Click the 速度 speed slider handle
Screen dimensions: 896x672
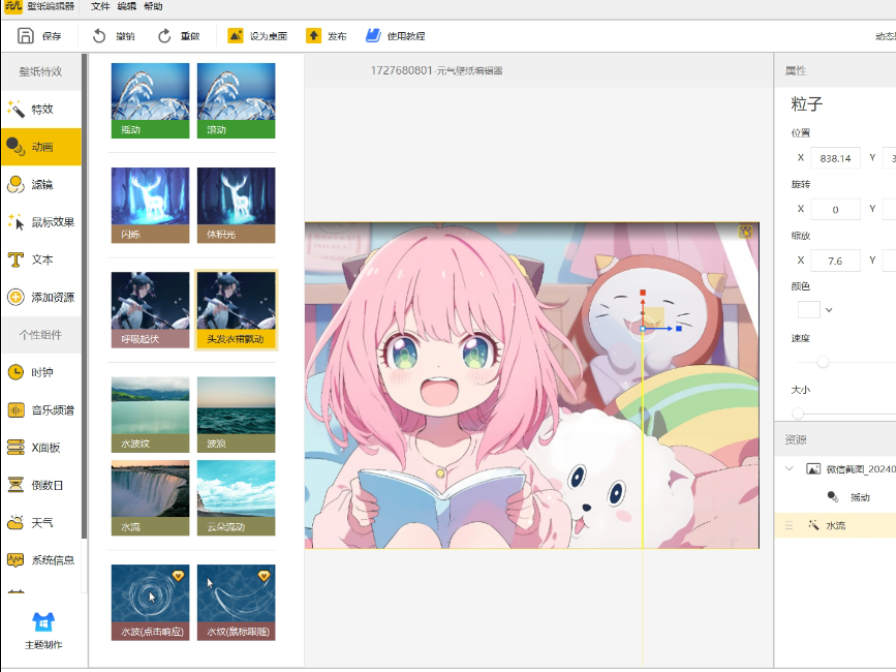tap(823, 362)
